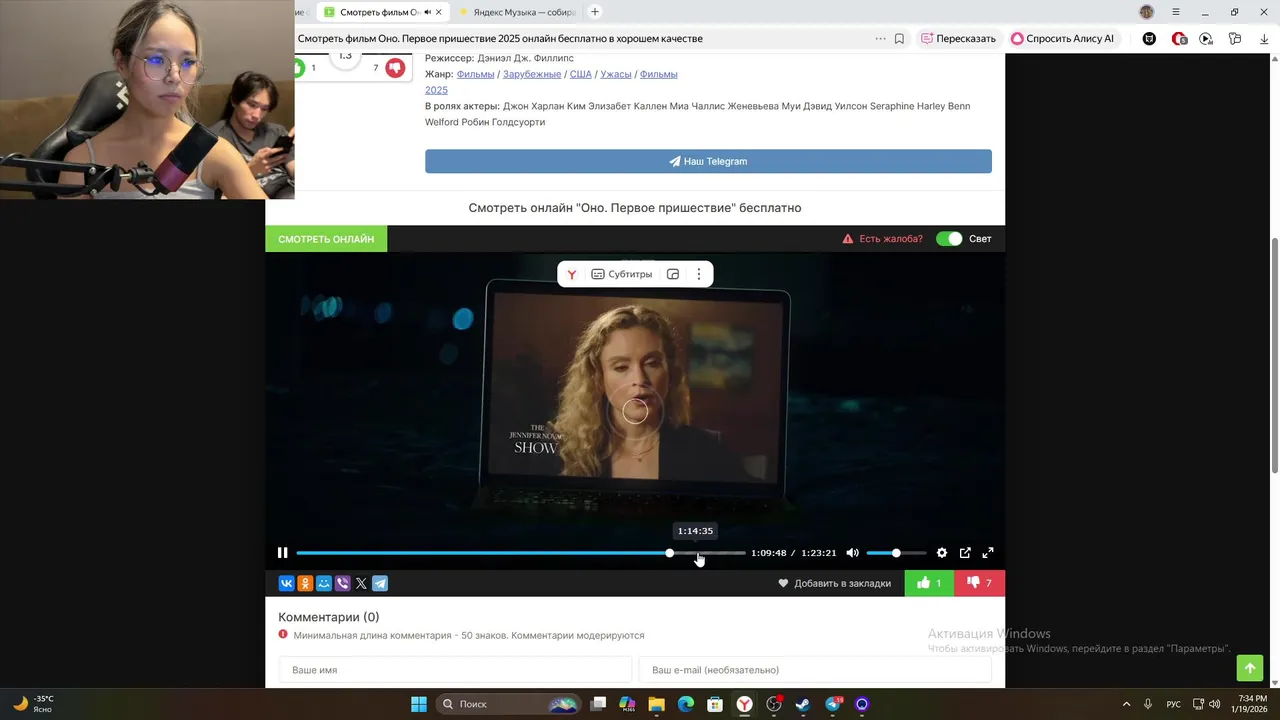Open player settings gear
1280x720 pixels.
click(x=942, y=553)
